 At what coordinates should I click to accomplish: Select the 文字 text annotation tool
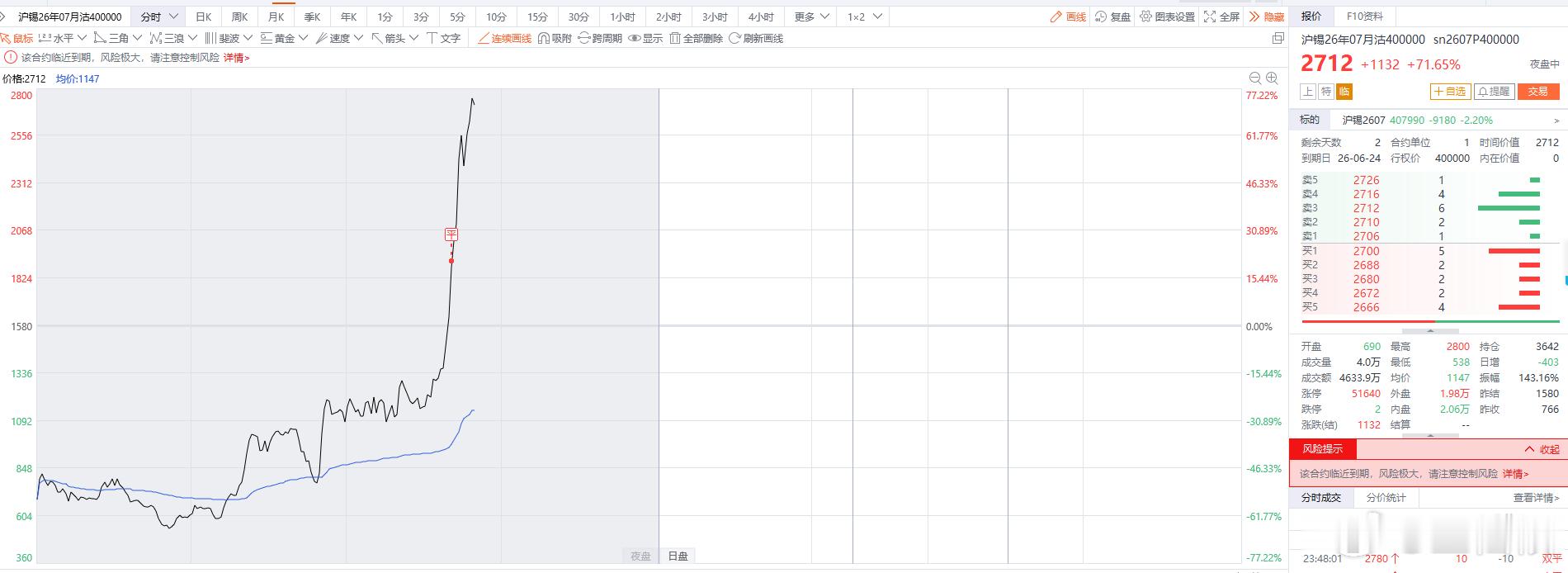click(x=443, y=38)
